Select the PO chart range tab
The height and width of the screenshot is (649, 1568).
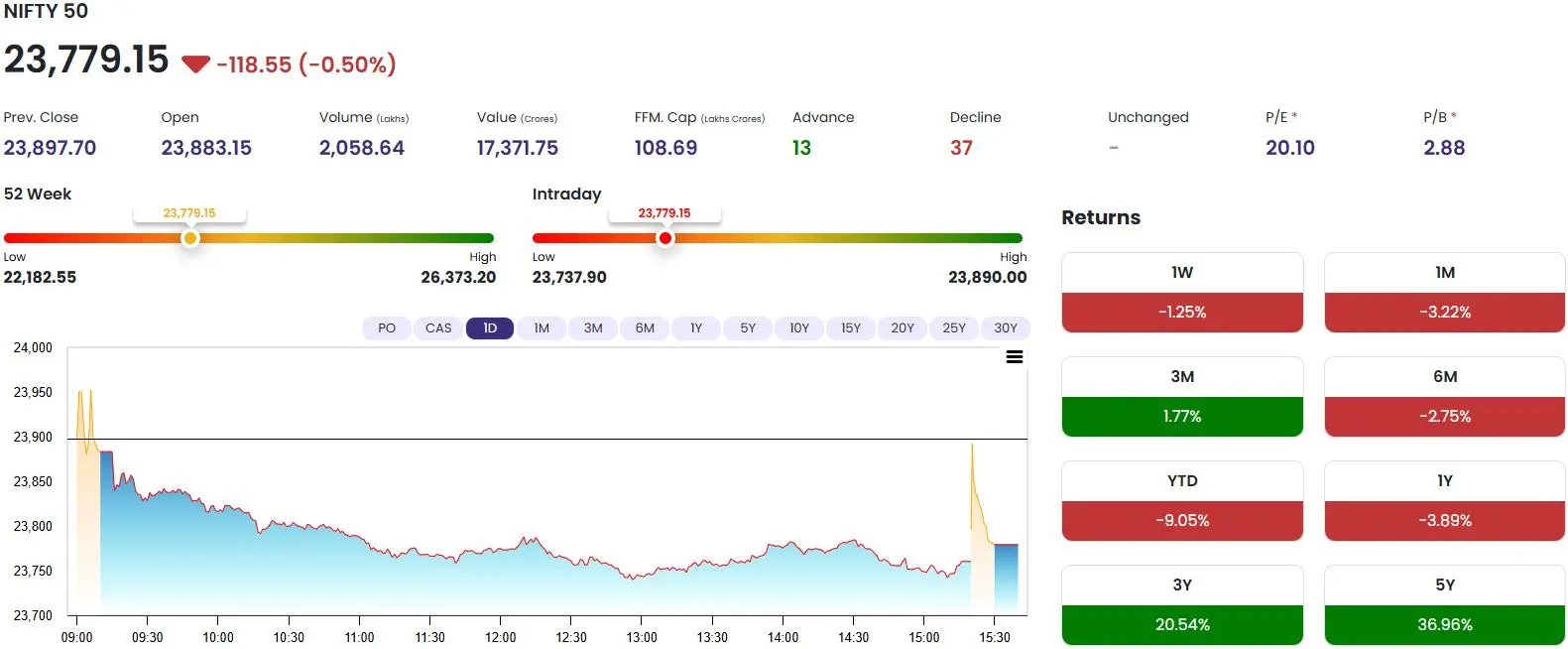387,328
